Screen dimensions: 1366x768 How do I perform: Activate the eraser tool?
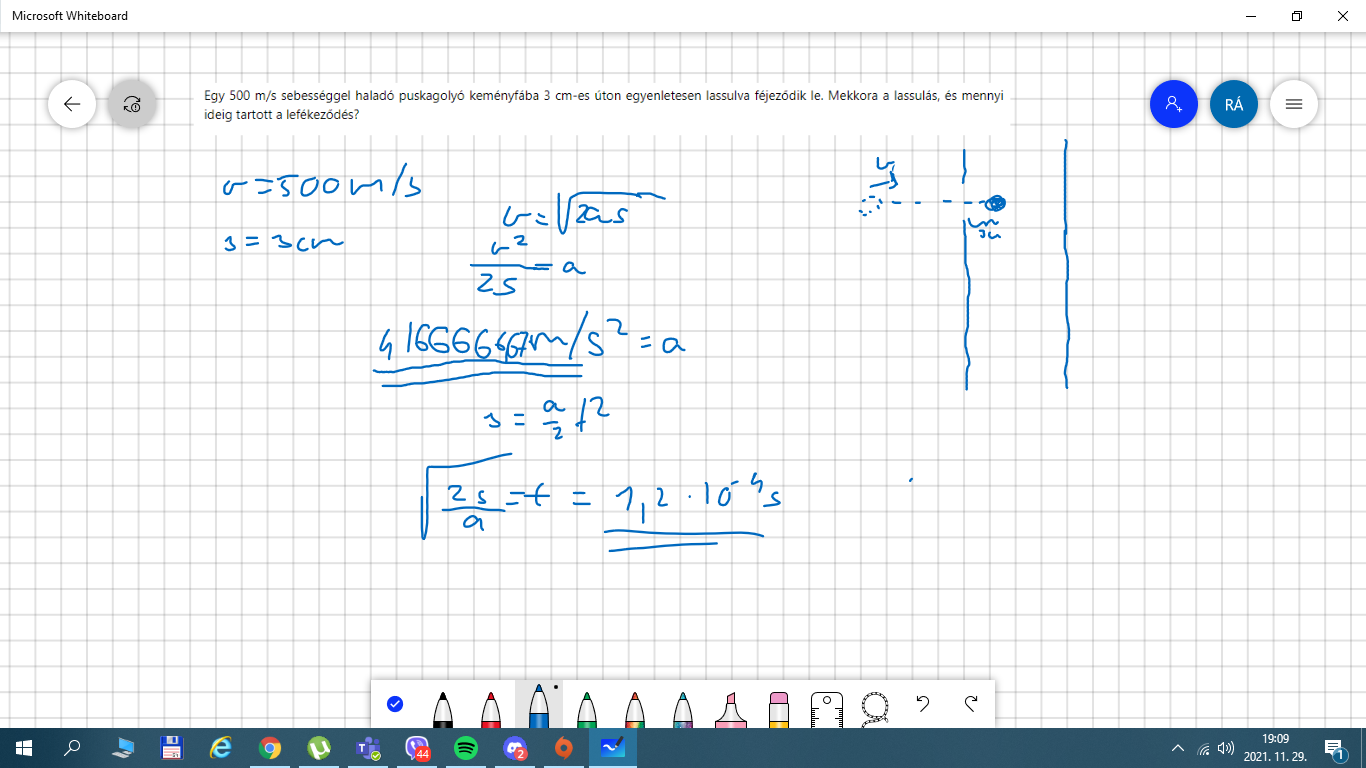tap(779, 708)
